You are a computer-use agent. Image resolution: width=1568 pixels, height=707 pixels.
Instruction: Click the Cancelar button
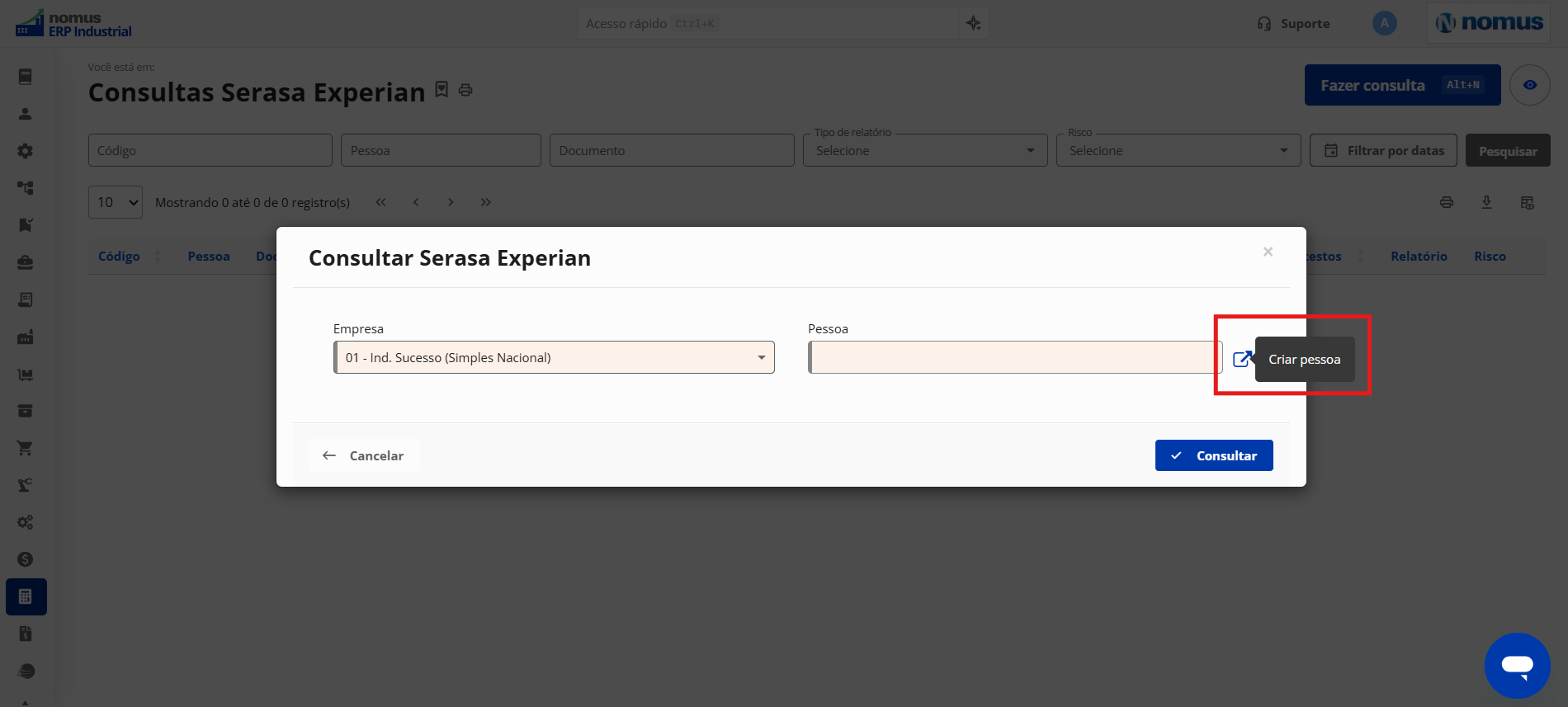[x=364, y=455]
